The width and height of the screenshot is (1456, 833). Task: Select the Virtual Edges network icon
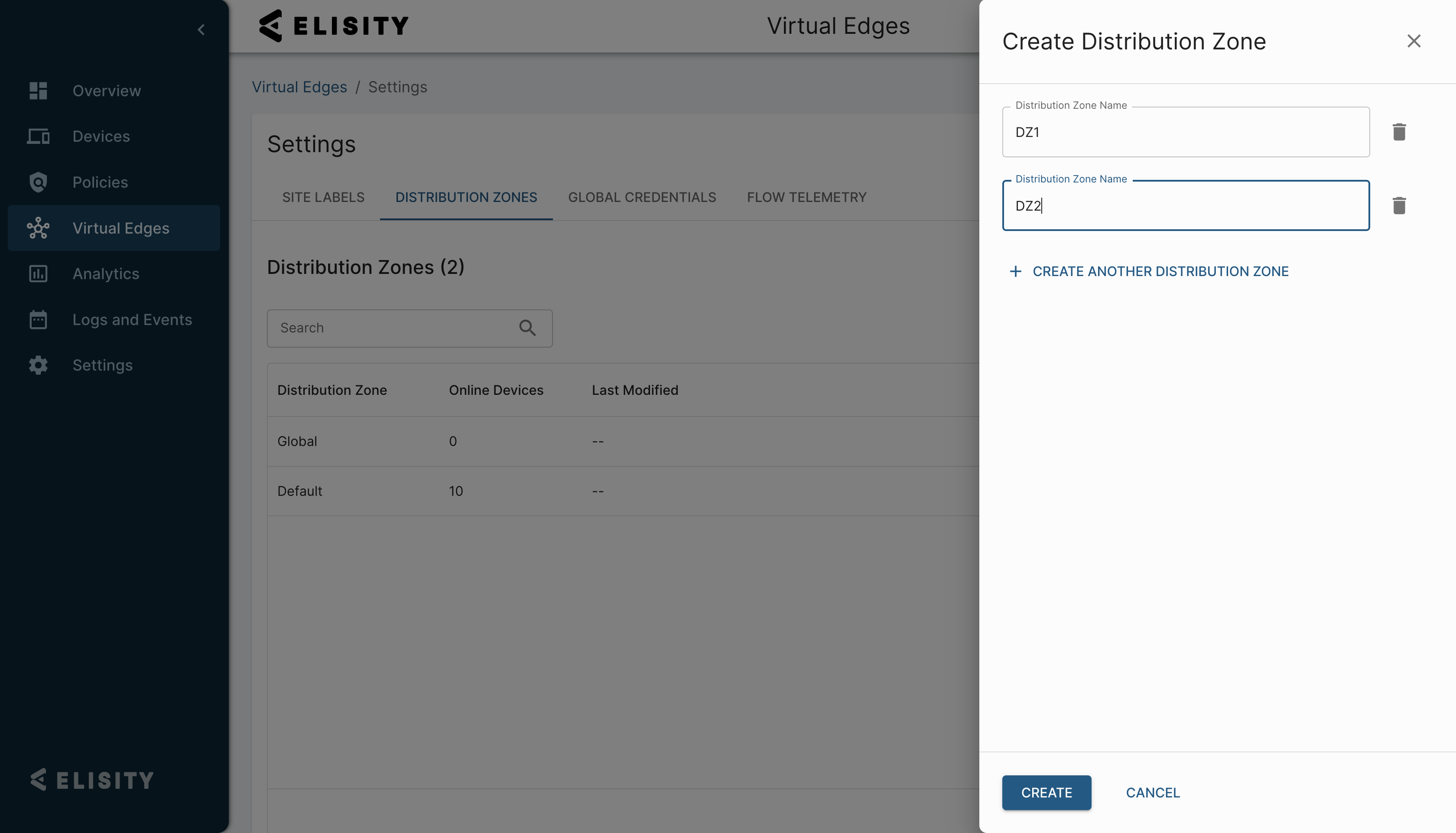pyautogui.click(x=38, y=228)
